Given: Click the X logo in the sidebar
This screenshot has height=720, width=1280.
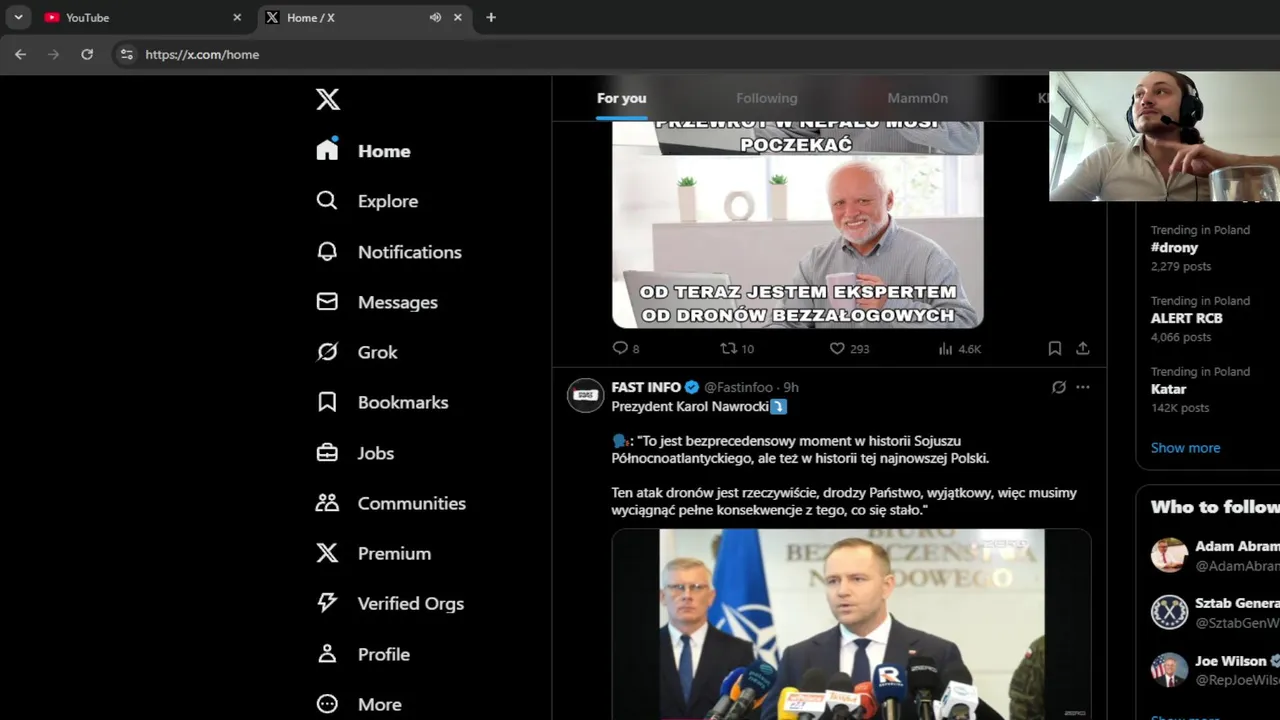Looking at the screenshot, I should (328, 99).
